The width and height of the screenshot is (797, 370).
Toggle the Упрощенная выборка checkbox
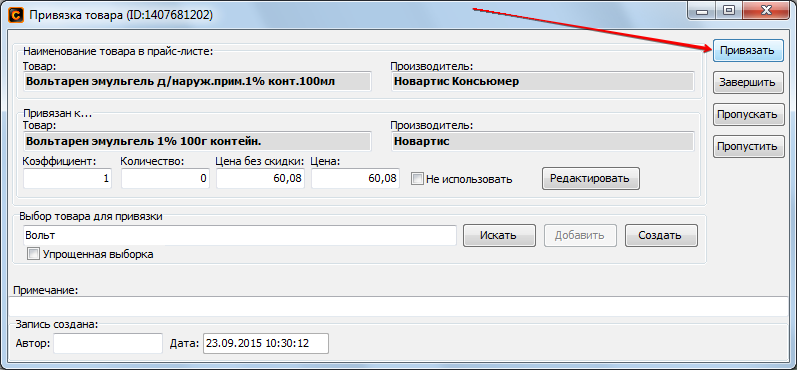[x=34, y=254]
